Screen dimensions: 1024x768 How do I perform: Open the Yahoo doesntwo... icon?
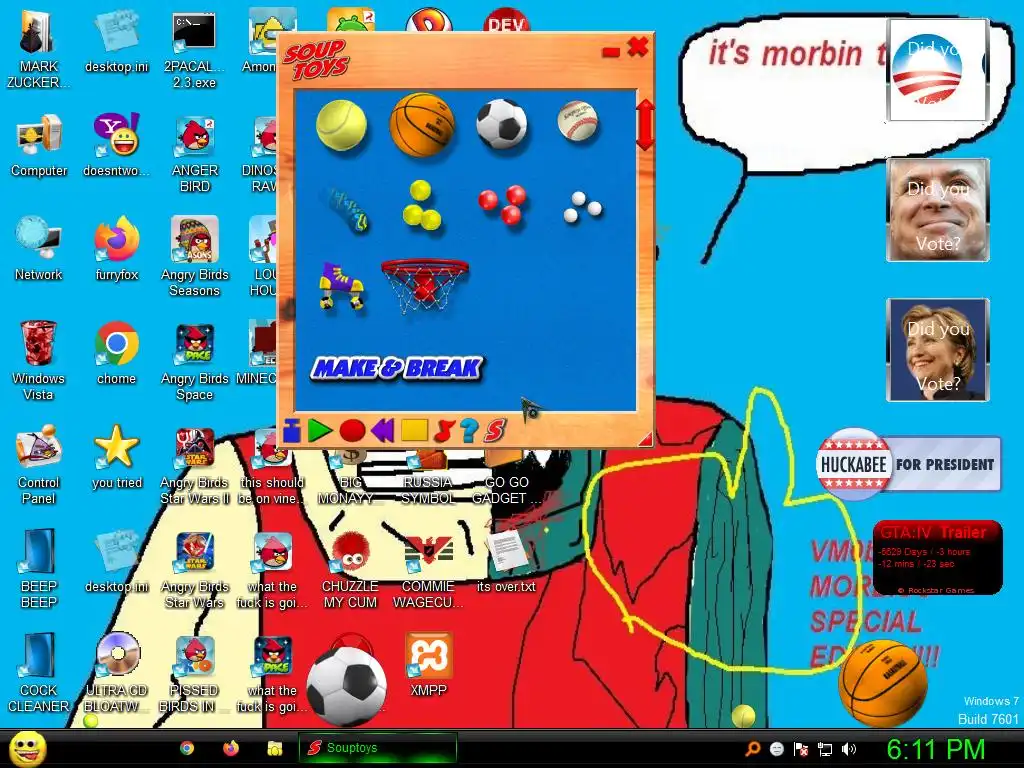(x=116, y=145)
